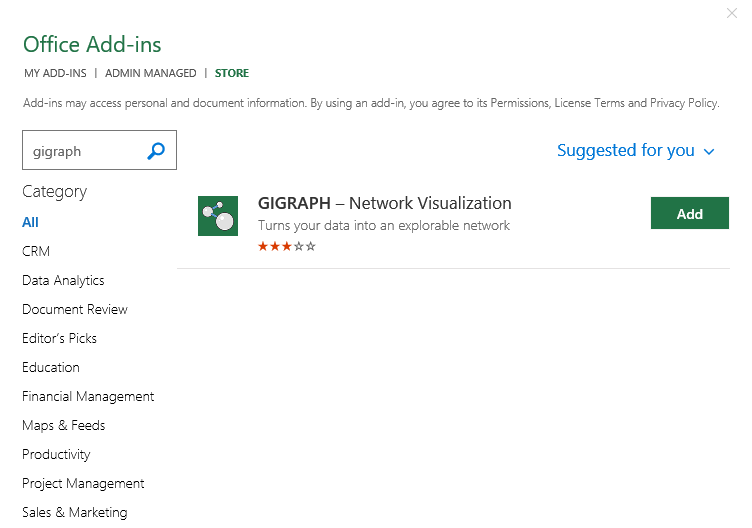Screen dimensions: 752x528
Task: Select the STORE tab
Action: point(232,73)
